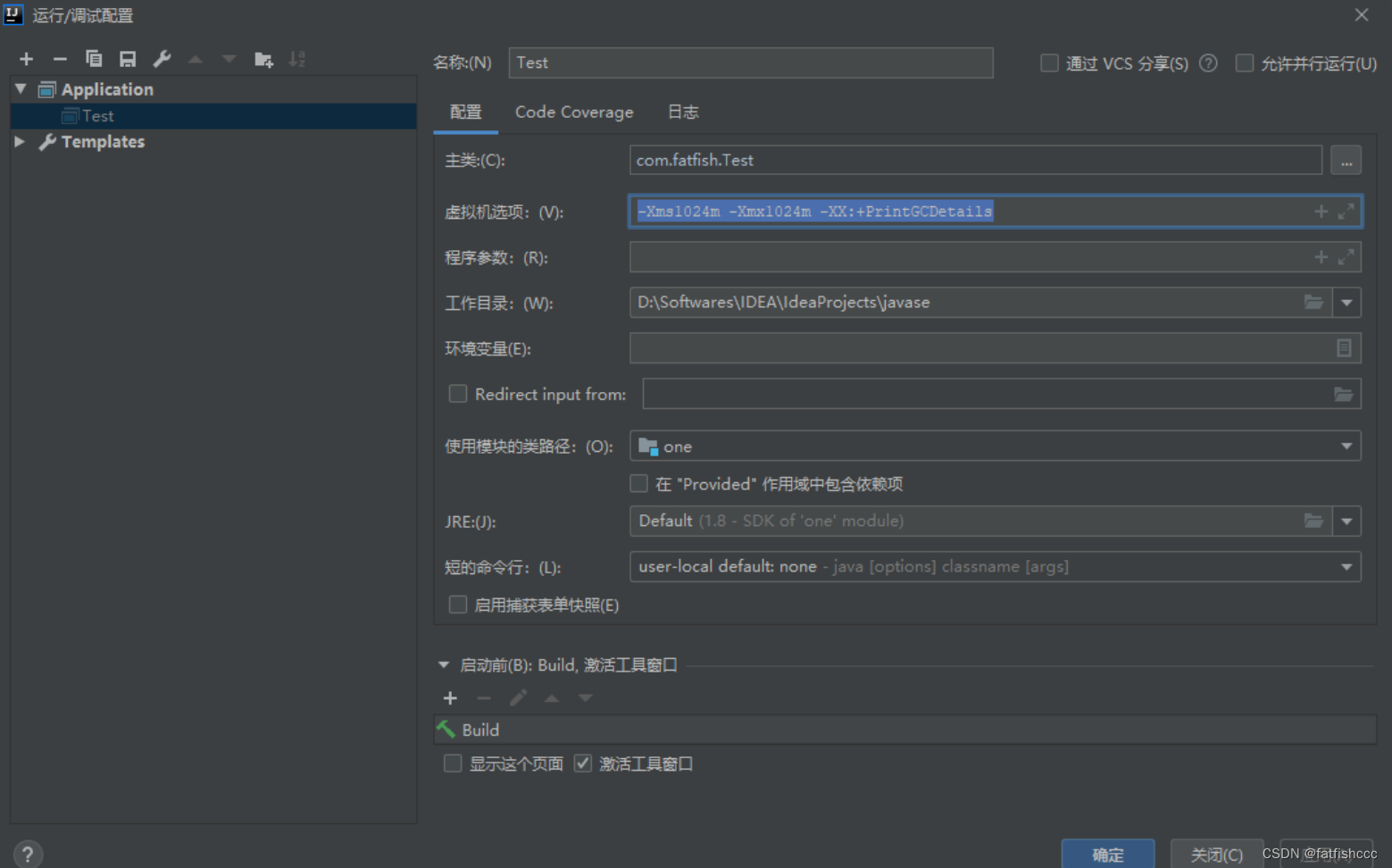
Task: Switch to Code Coverage tab
Action: [574, 112]
